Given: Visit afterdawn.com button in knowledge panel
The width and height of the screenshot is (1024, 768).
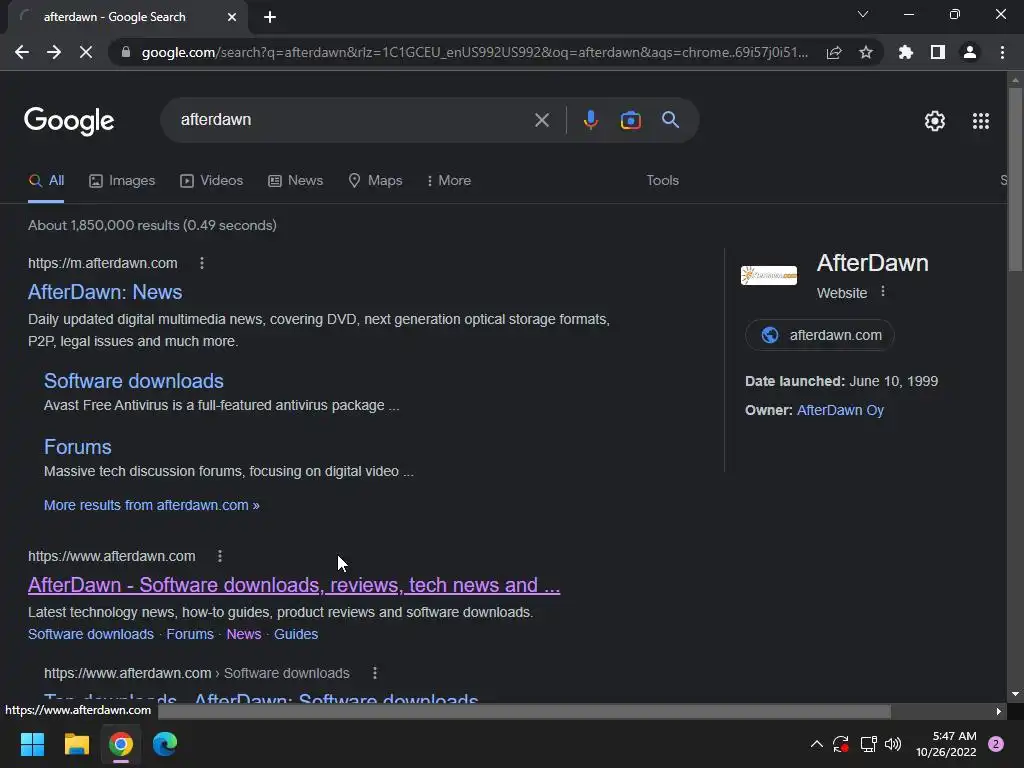Looking at the screenshot, I should 820,335.
